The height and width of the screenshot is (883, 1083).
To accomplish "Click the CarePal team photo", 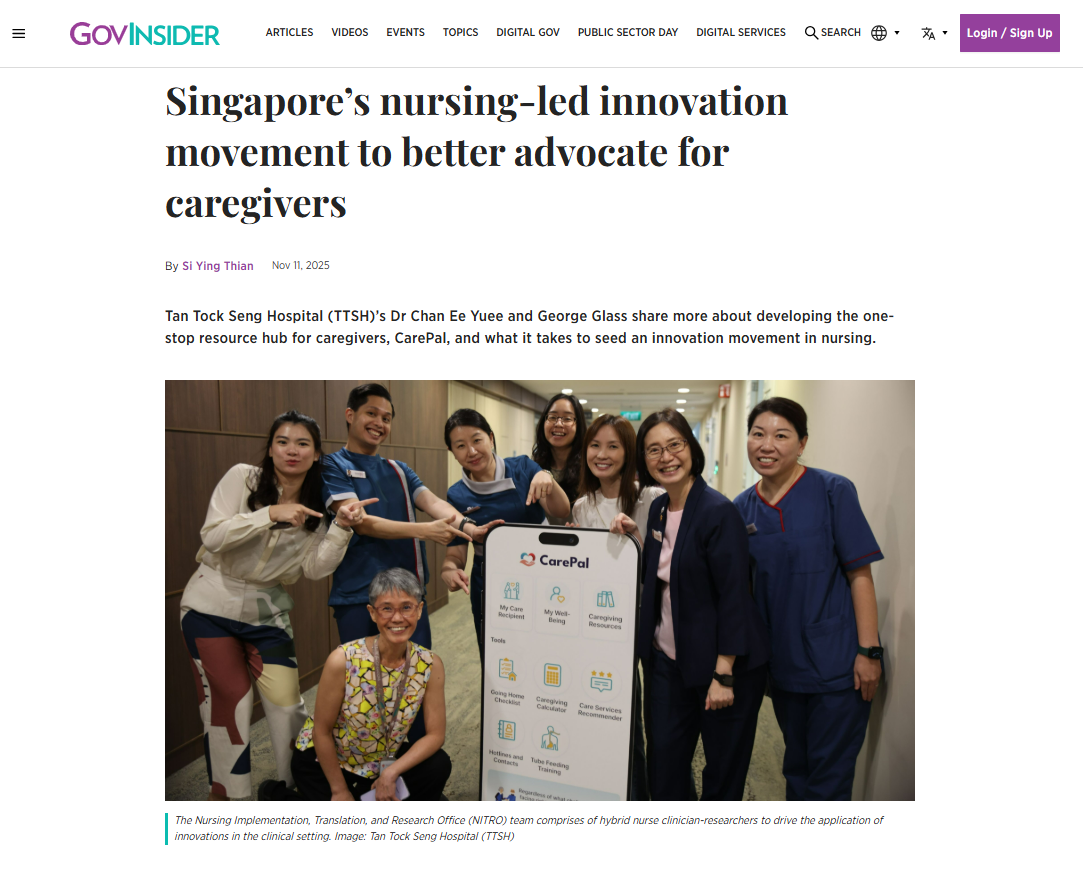I will click(x=539, y=590).
